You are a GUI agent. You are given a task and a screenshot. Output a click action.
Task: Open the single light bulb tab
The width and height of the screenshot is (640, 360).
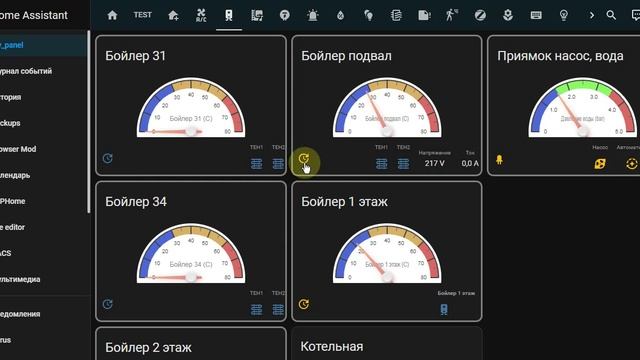point(564,16)
